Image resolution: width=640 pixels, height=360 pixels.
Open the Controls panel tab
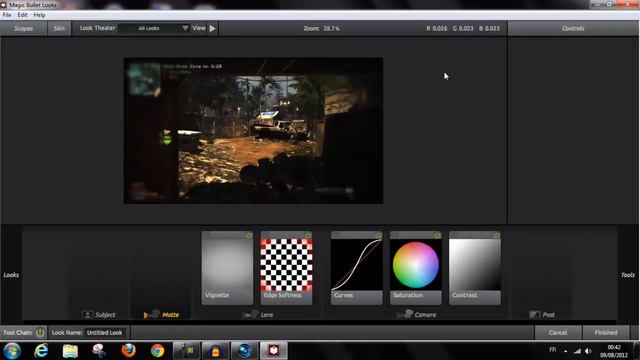(573, 29)
